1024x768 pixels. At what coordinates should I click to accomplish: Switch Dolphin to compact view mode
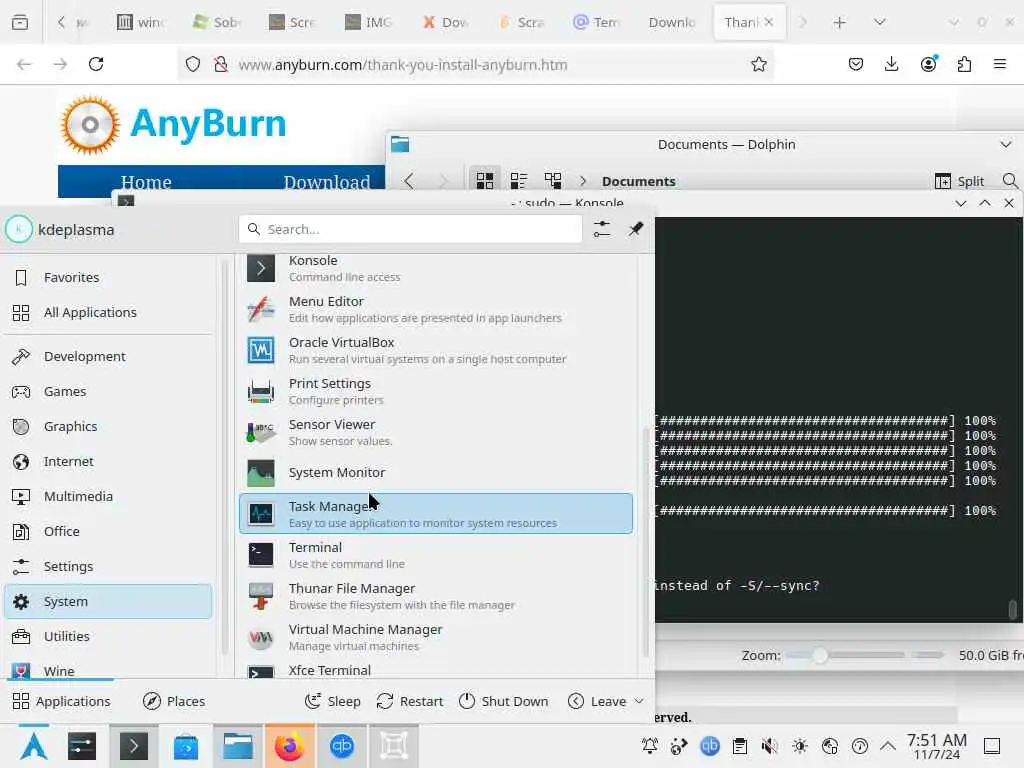tap(519, 181)
